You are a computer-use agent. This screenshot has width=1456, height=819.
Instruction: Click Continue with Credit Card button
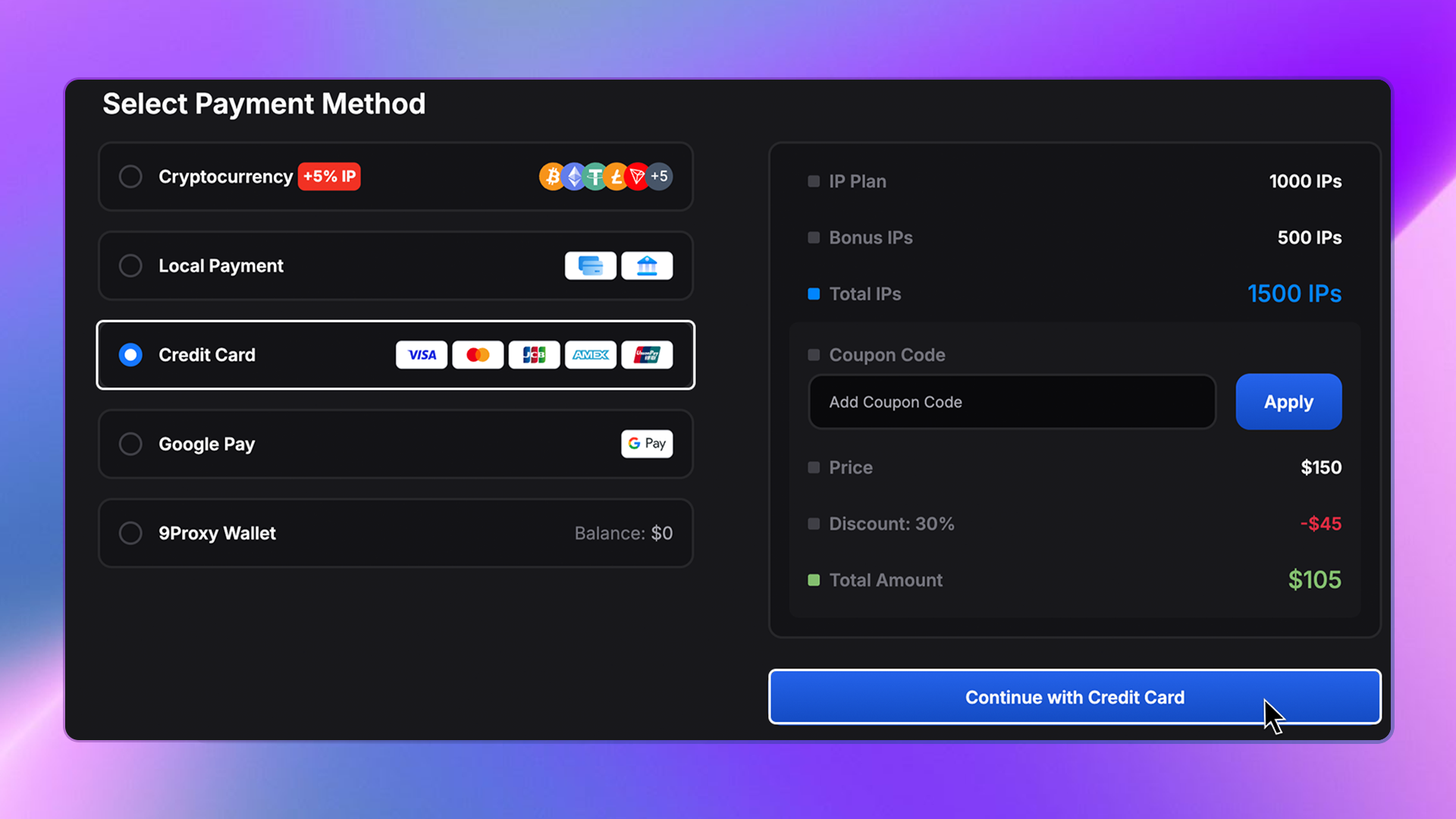[1074, 697]
